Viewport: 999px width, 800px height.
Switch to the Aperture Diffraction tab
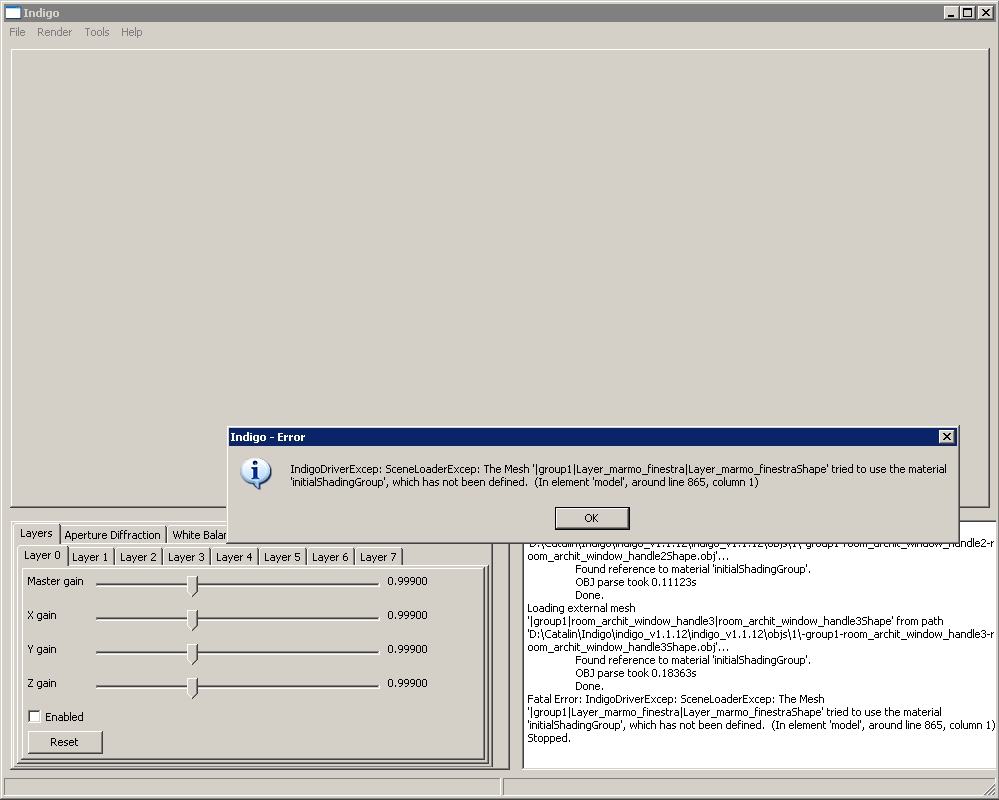click(x=112, y=535)
